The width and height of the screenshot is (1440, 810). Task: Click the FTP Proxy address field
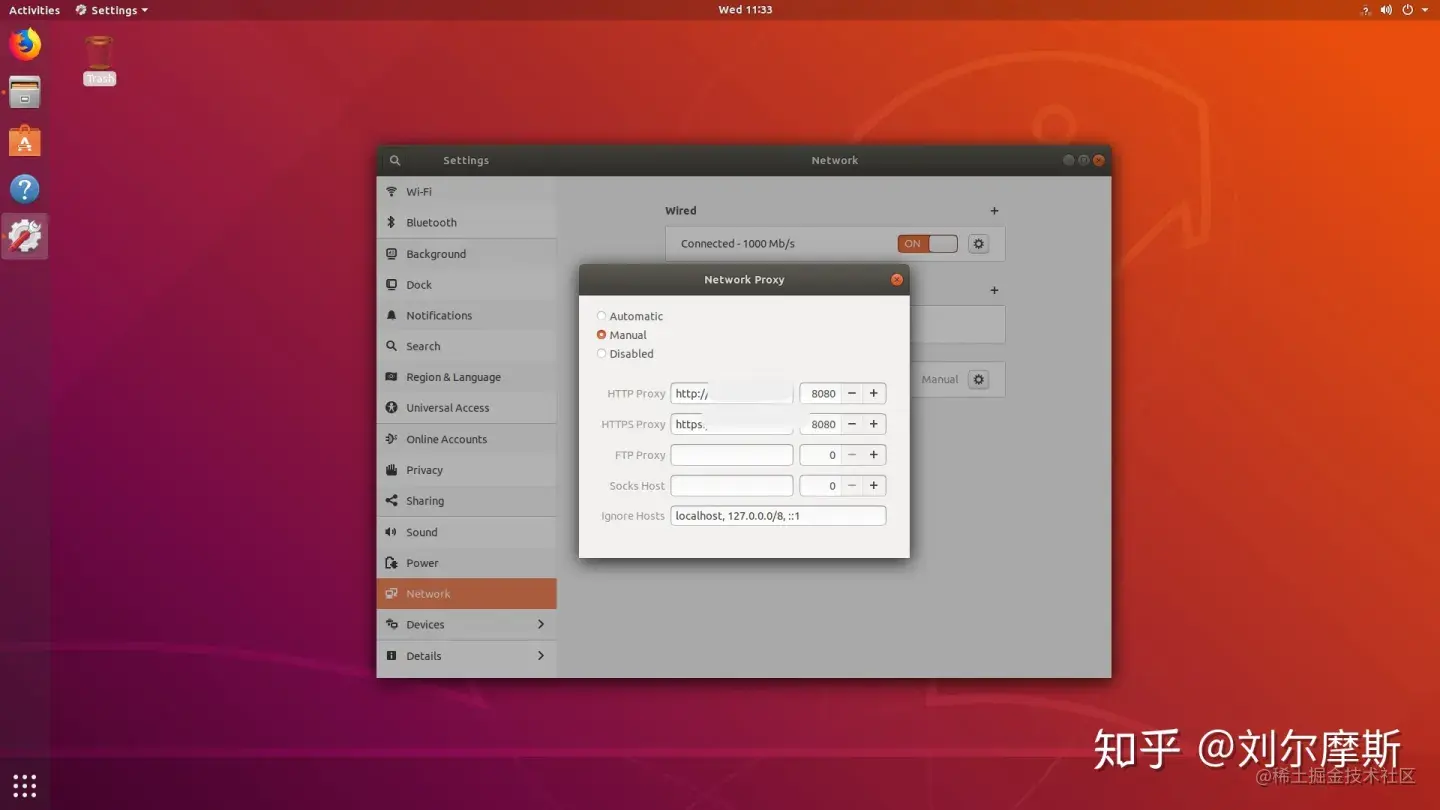(732, 455)
